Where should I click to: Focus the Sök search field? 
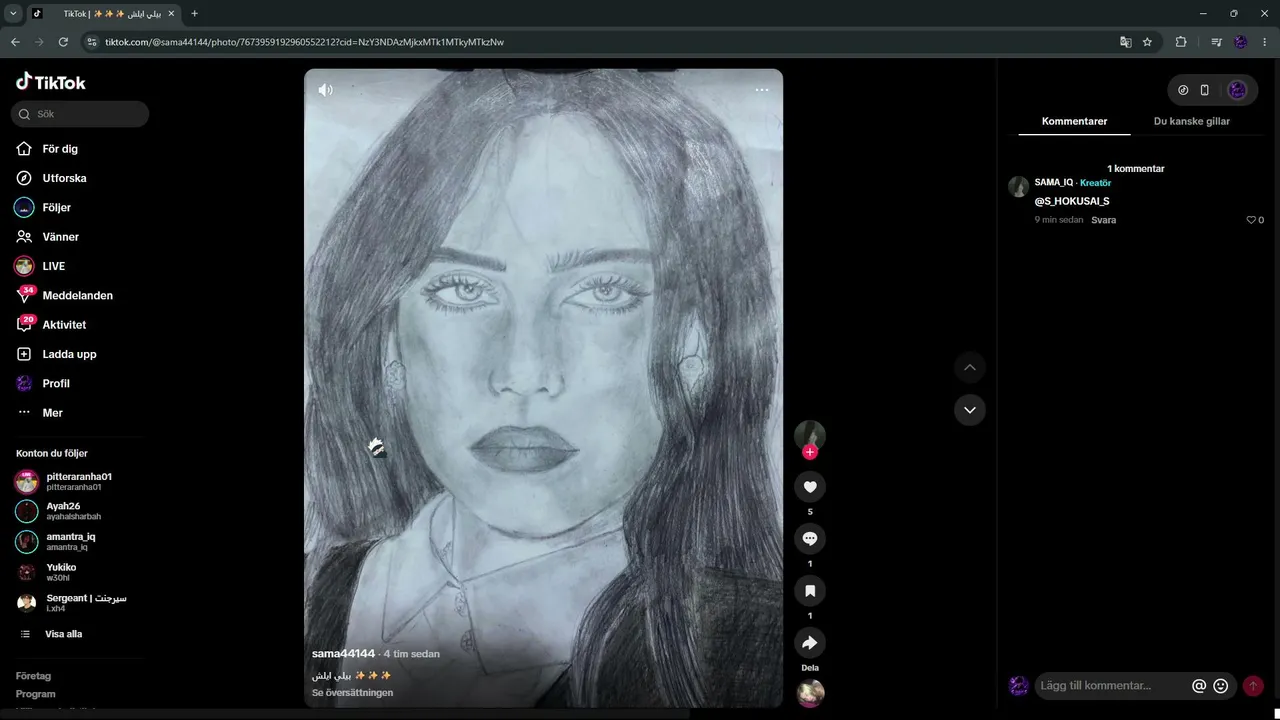pos(80,114)
